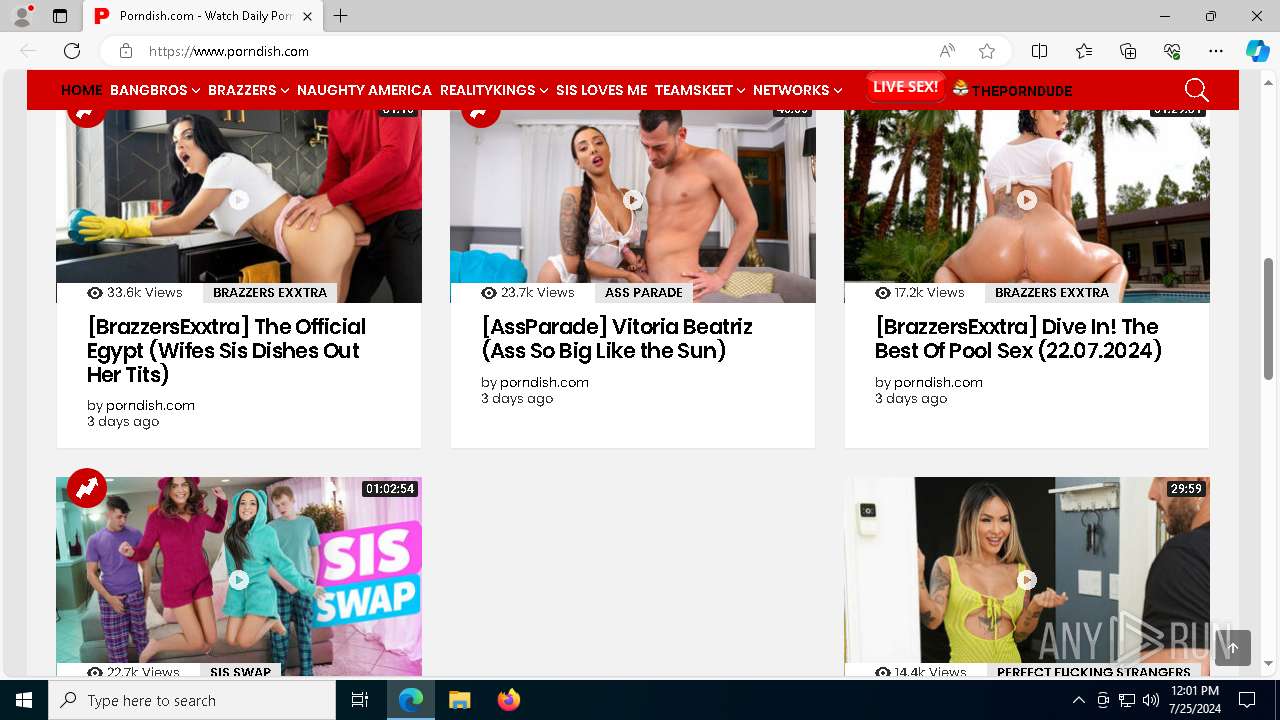Click porndish.com author link under first card
The height and width of the screenshot is (720, 1280).
(150, 405)
